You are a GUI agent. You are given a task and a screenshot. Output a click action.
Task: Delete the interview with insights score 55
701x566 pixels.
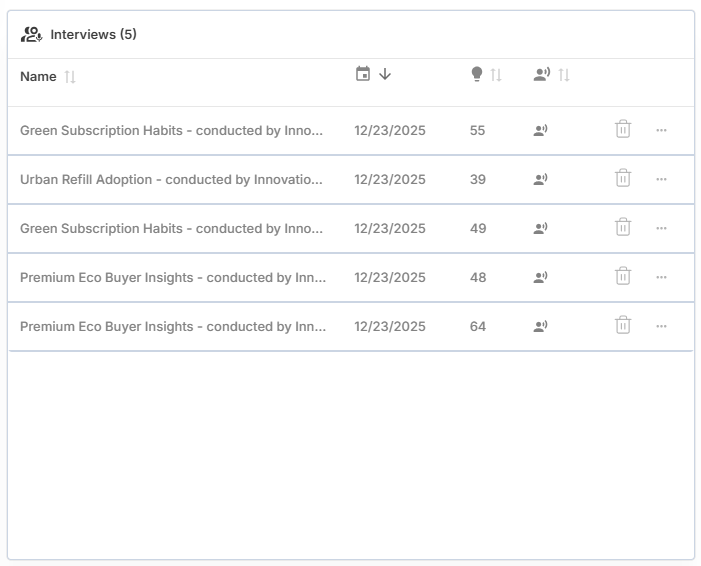click(x=623, y=130)
